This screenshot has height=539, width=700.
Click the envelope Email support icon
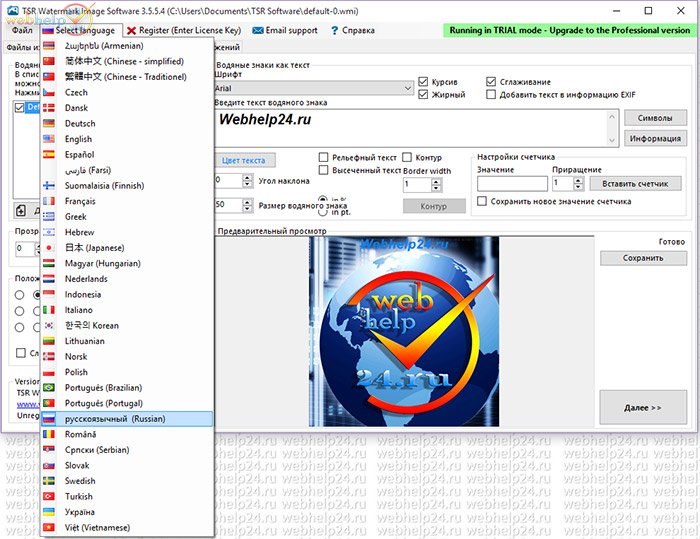[258, 30]
